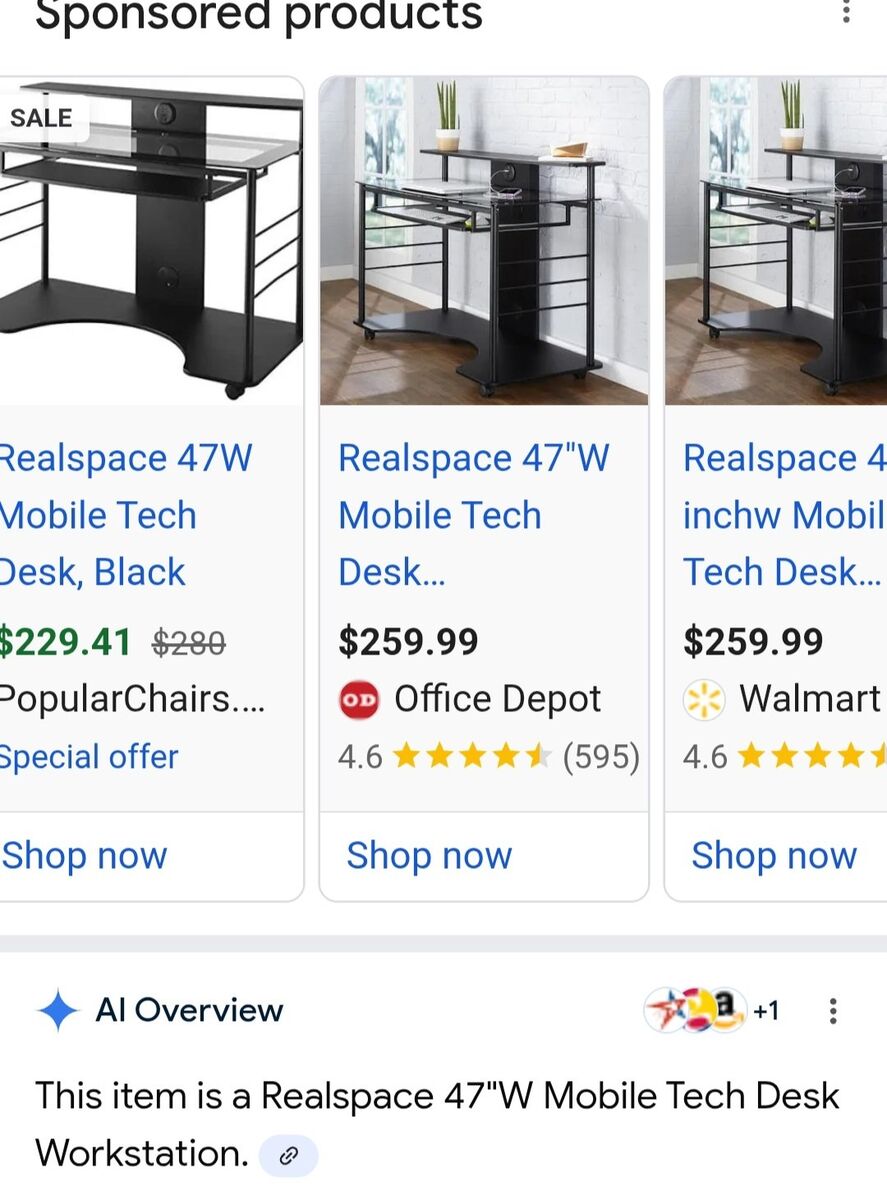Tap the SALE badge on first product
This screenshot has height=1200, width=887.
click(42, 118)
